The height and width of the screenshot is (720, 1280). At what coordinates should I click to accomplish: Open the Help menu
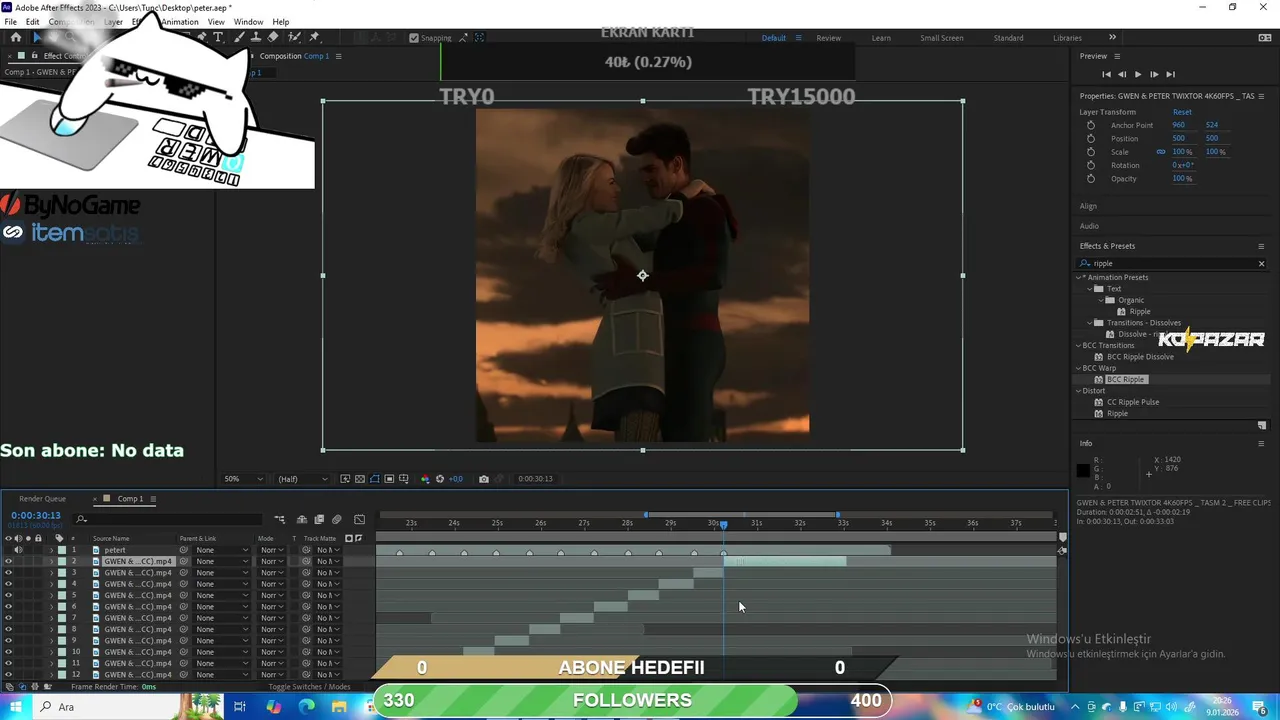(x=281, y=22)
